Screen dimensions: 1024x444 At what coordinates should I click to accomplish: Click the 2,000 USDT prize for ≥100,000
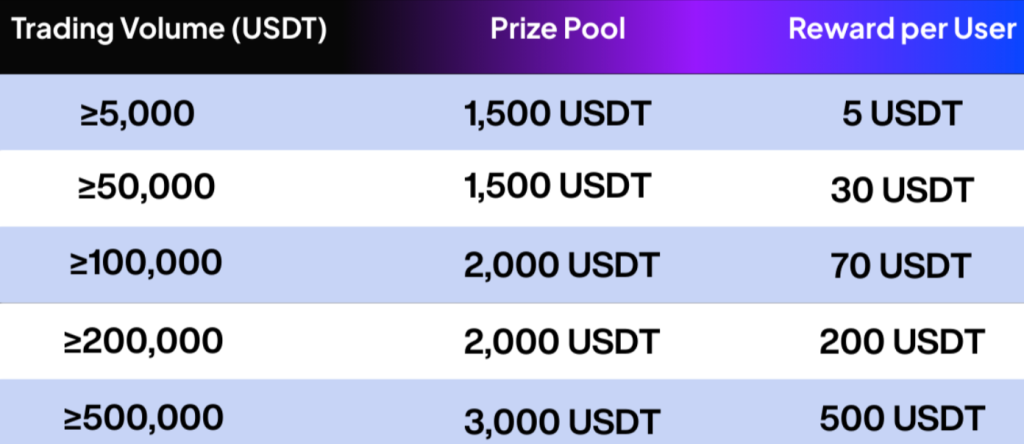click(561, 265)
